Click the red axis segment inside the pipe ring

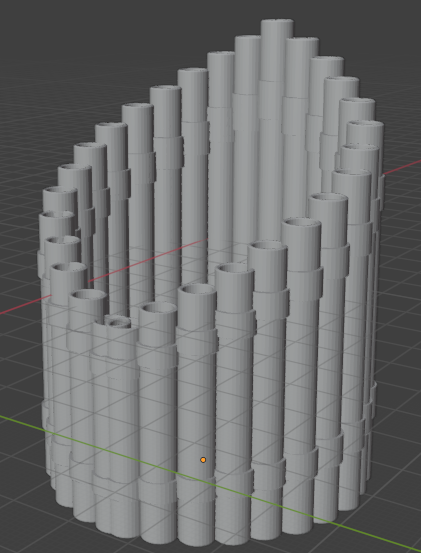148,260
